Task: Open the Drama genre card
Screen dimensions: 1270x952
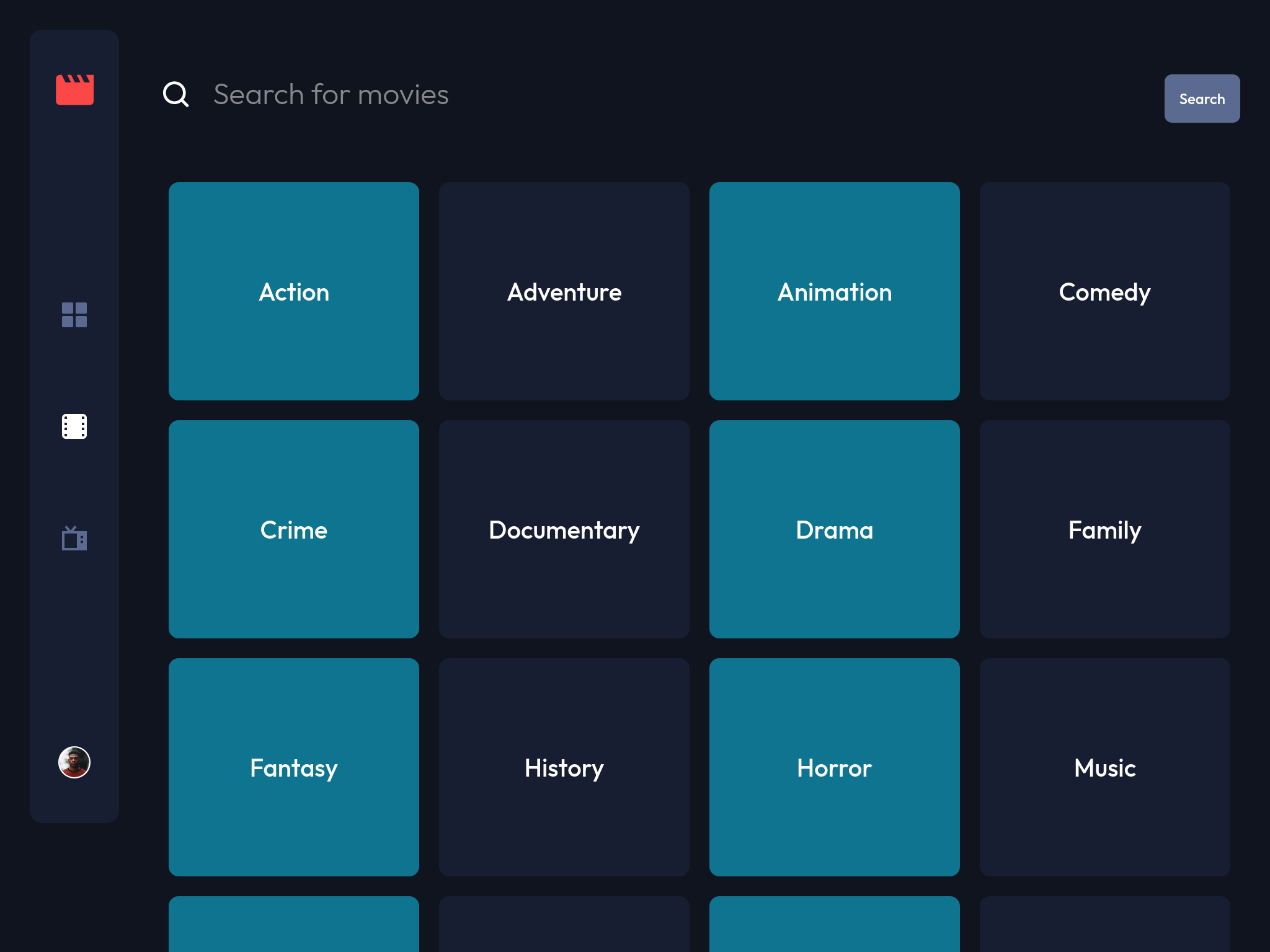Action: click(x=835, y=529)
